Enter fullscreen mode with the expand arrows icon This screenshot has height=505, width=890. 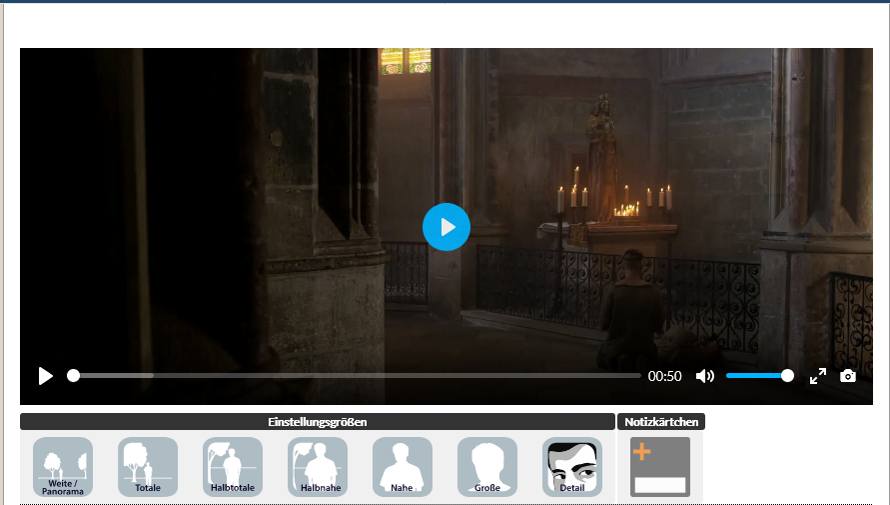[x=817, y=376]
